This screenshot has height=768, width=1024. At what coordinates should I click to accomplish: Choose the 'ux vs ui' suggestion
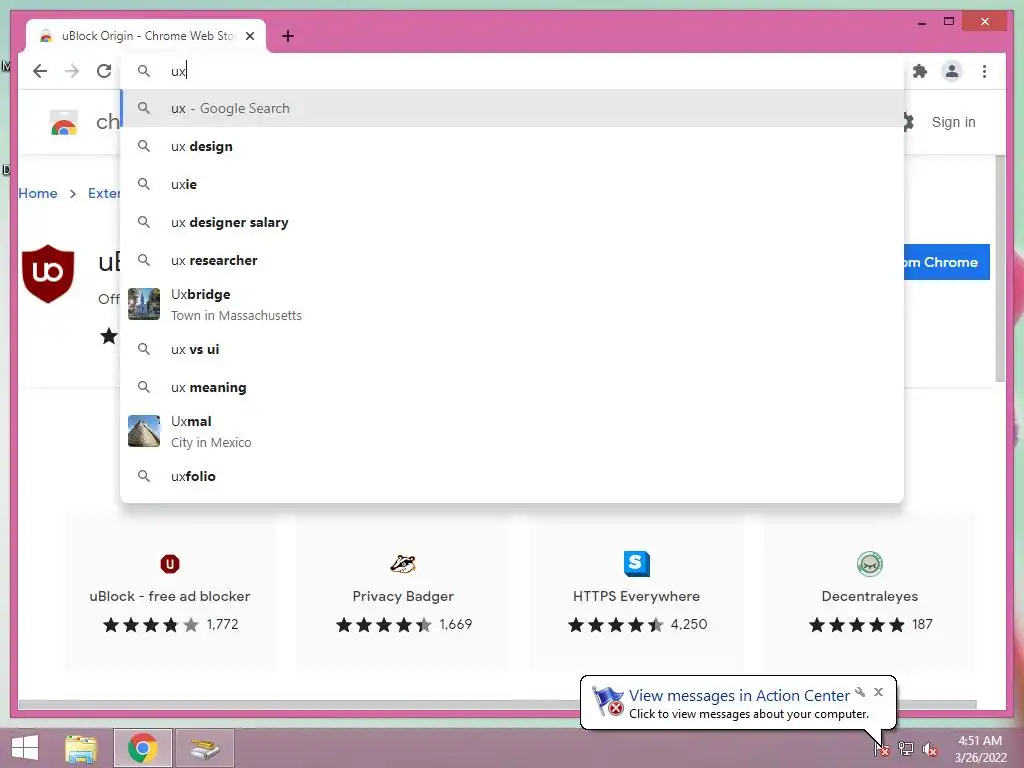coord(512,349)
